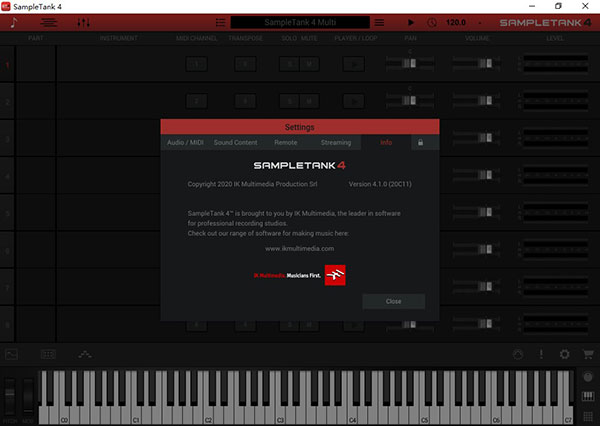
Task: Click the MIDI panic exclamation icon
Action: tap(541, 354)
